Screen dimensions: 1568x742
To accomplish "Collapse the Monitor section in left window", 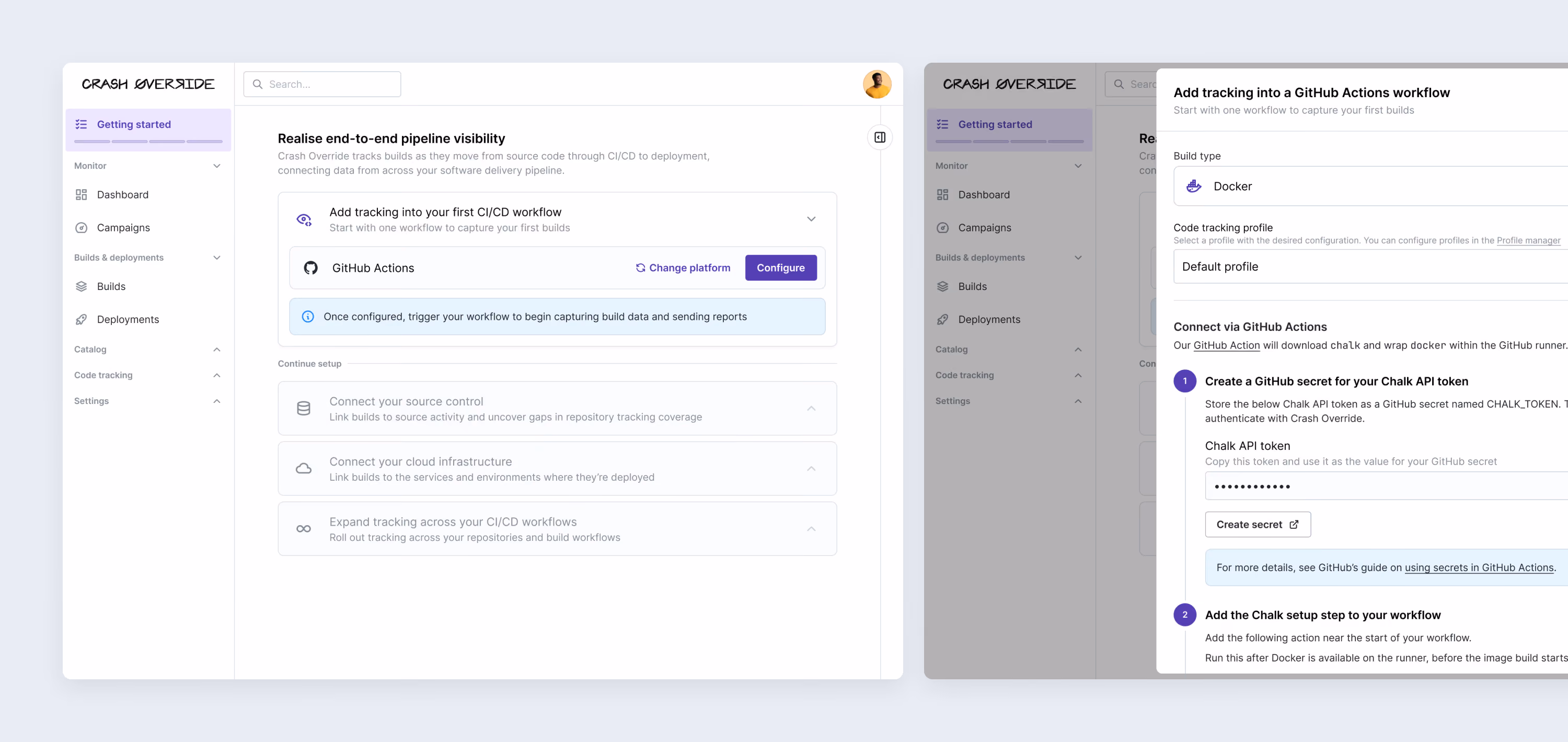I will coord(217,166).
